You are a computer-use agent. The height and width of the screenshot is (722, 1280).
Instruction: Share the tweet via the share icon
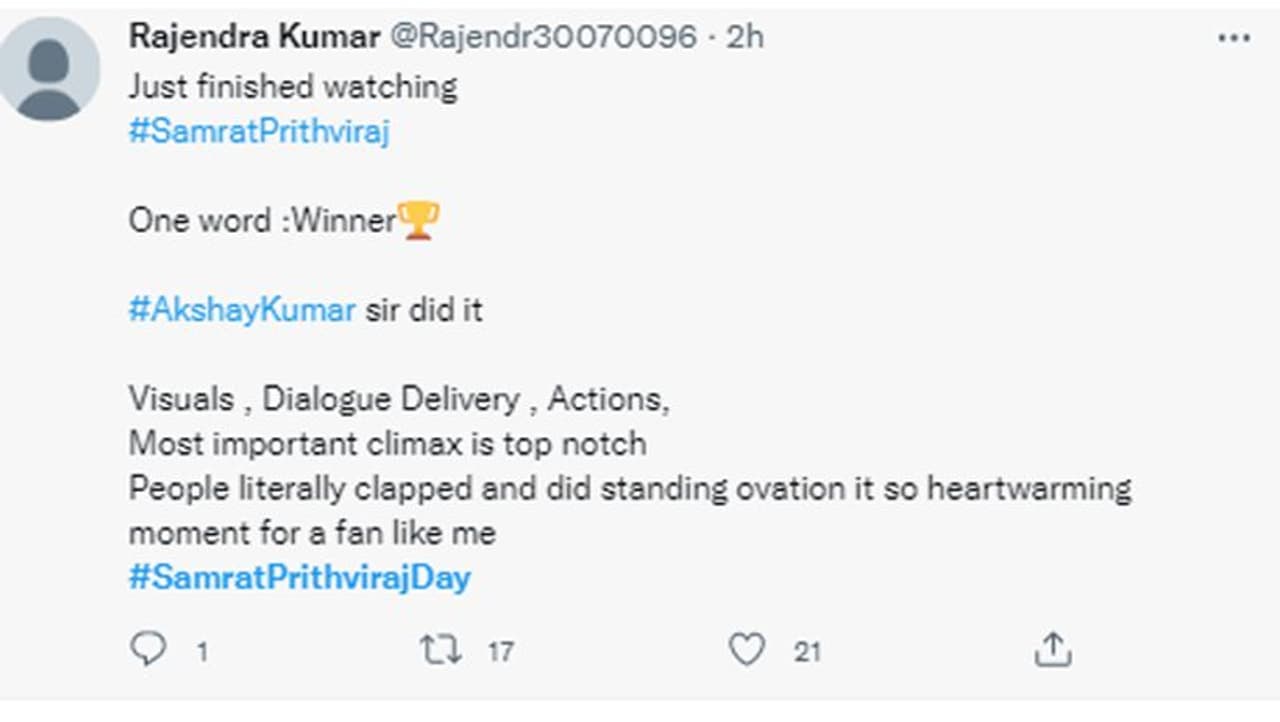coord(1052,651)
